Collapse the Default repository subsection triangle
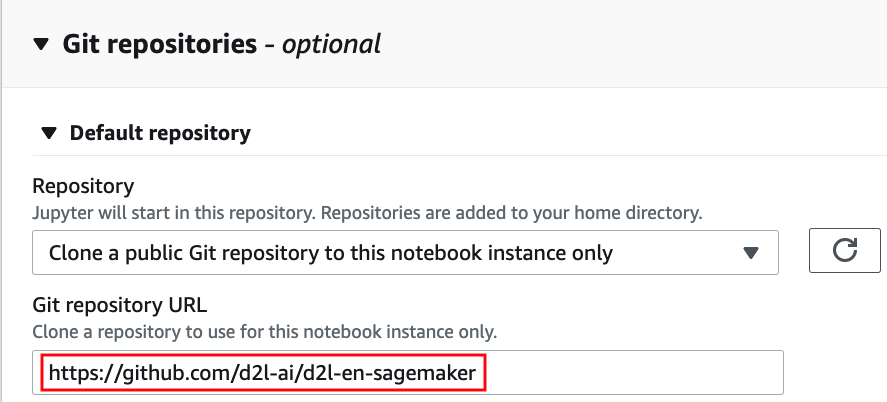 [47, 133]
